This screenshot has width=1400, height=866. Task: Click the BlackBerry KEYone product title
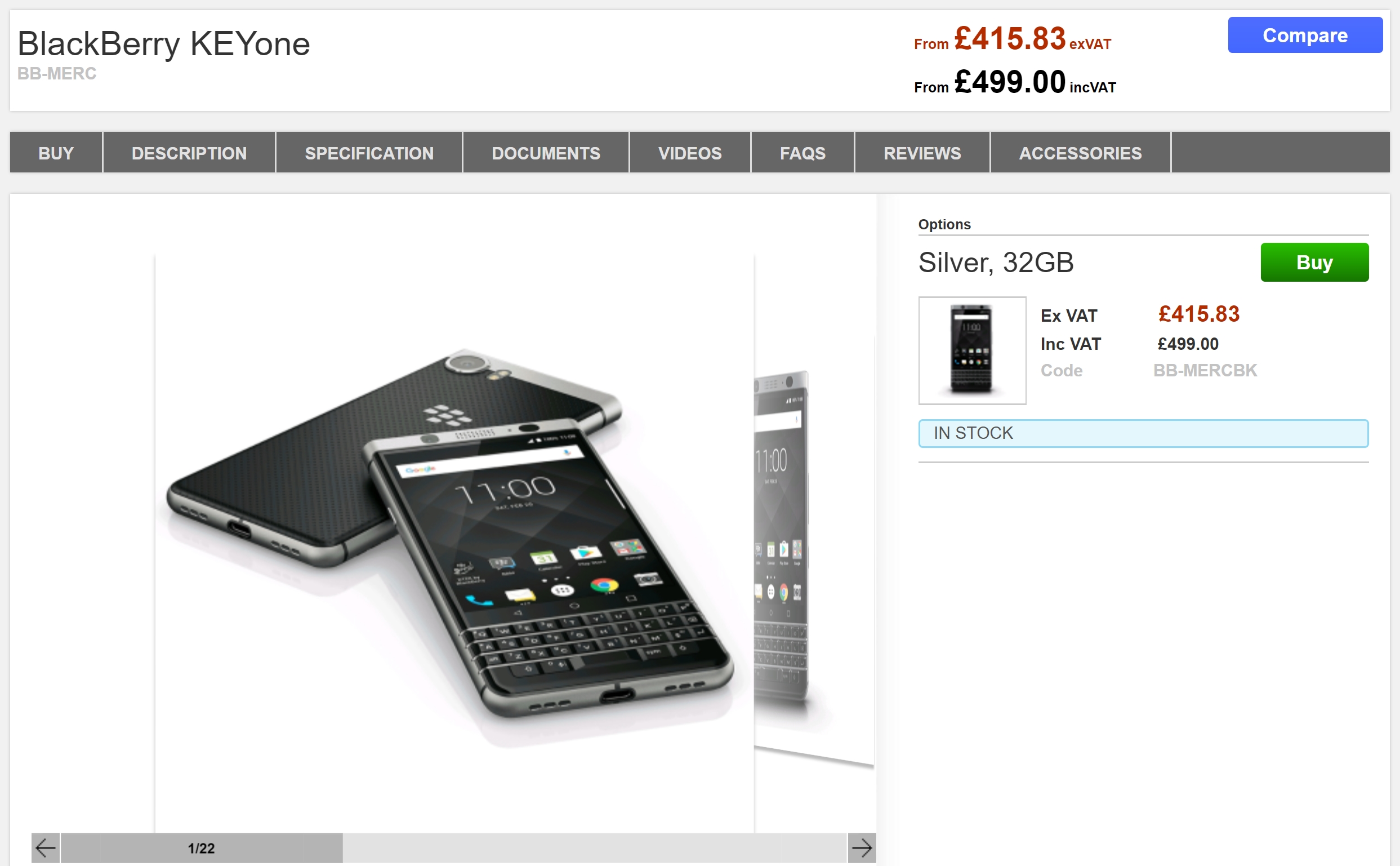(164, 43)
